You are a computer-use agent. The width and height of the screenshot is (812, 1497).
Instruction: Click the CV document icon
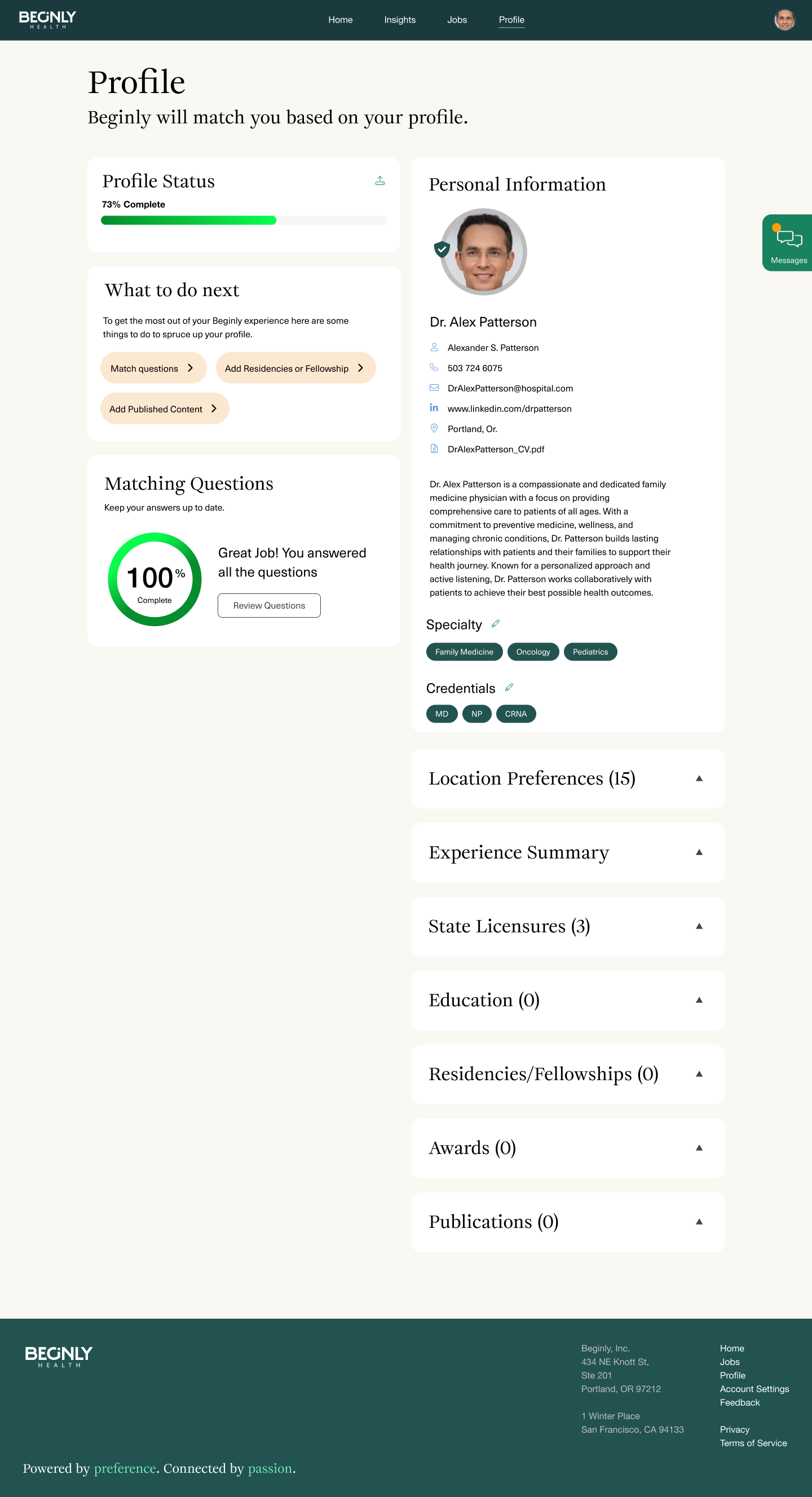434,448
